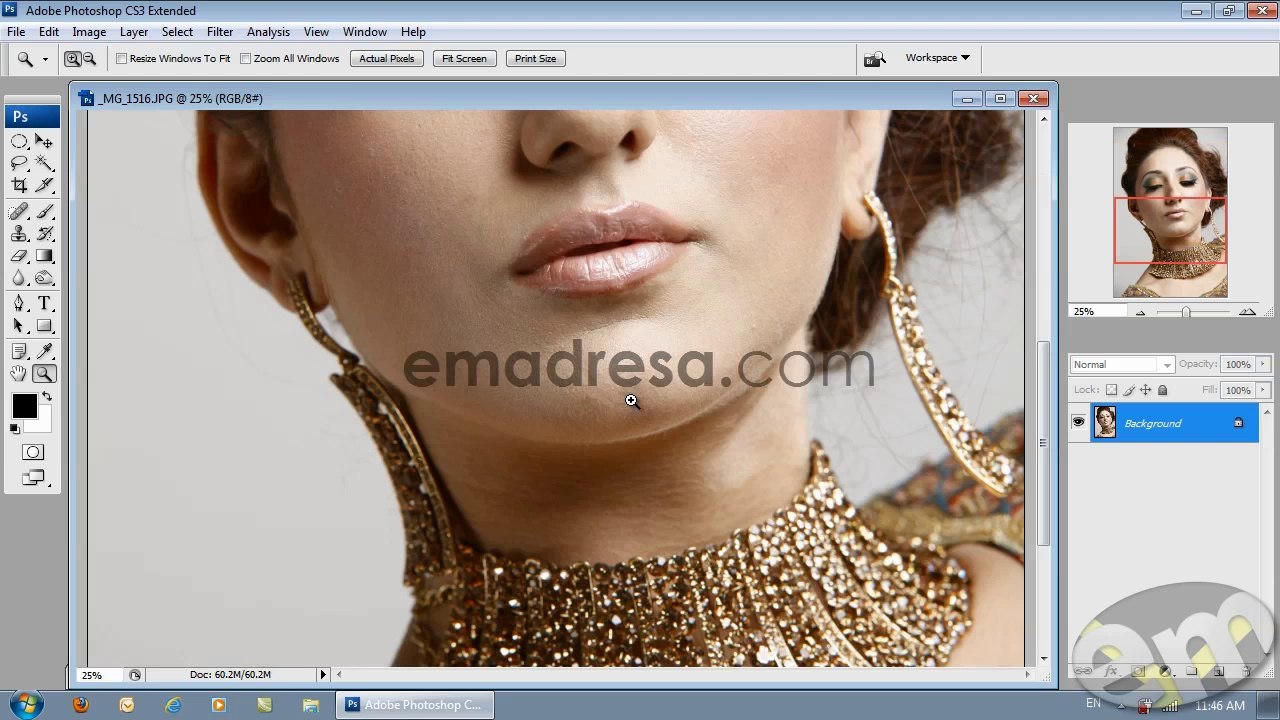This screenshot has height=720, width=1280.
Task: Select the Rectangle shape tool
Action: (44, 326)
